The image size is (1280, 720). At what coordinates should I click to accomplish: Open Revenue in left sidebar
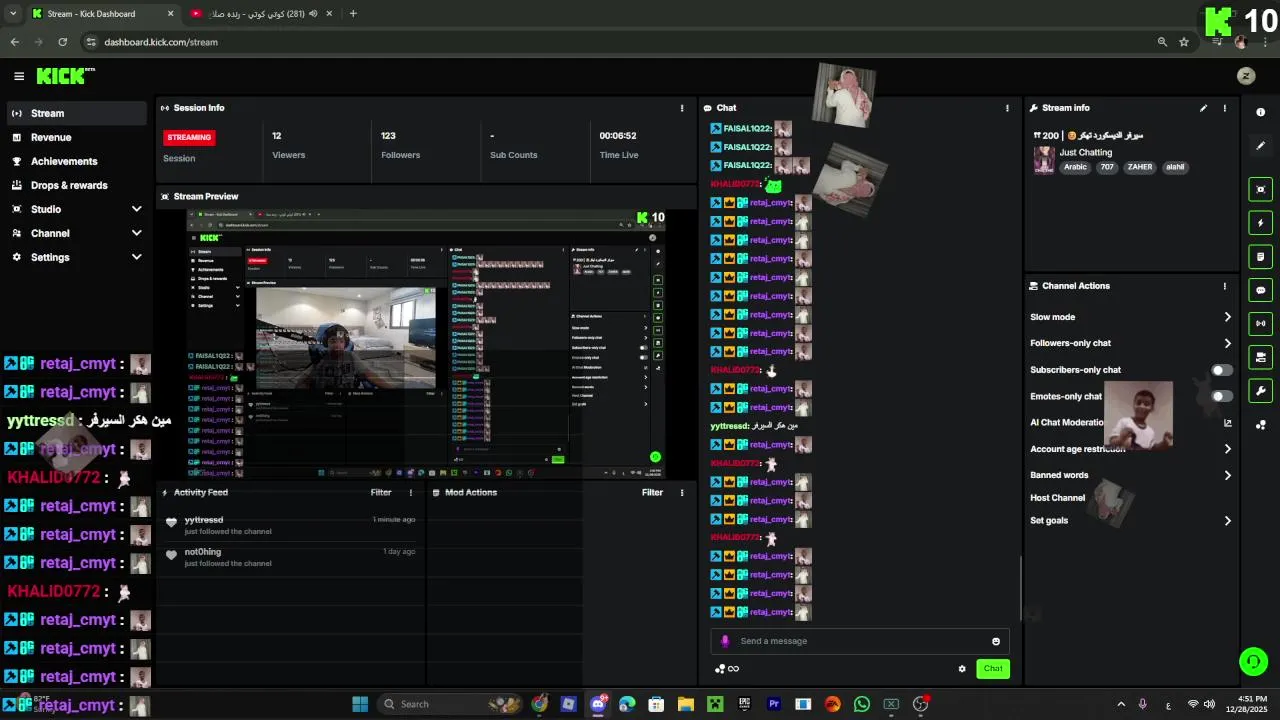tap(77, 137)
